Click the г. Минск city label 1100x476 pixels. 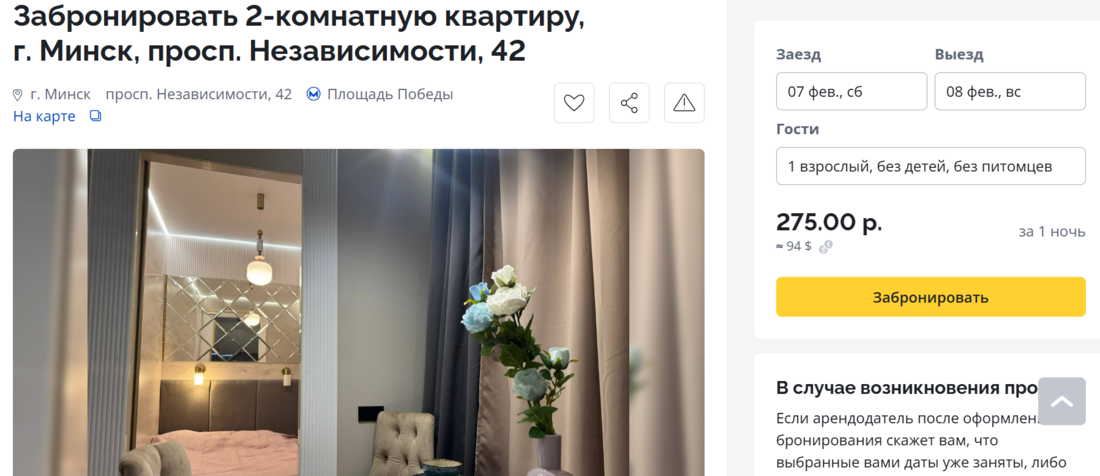pyautogui.click(x=60, y=94)
